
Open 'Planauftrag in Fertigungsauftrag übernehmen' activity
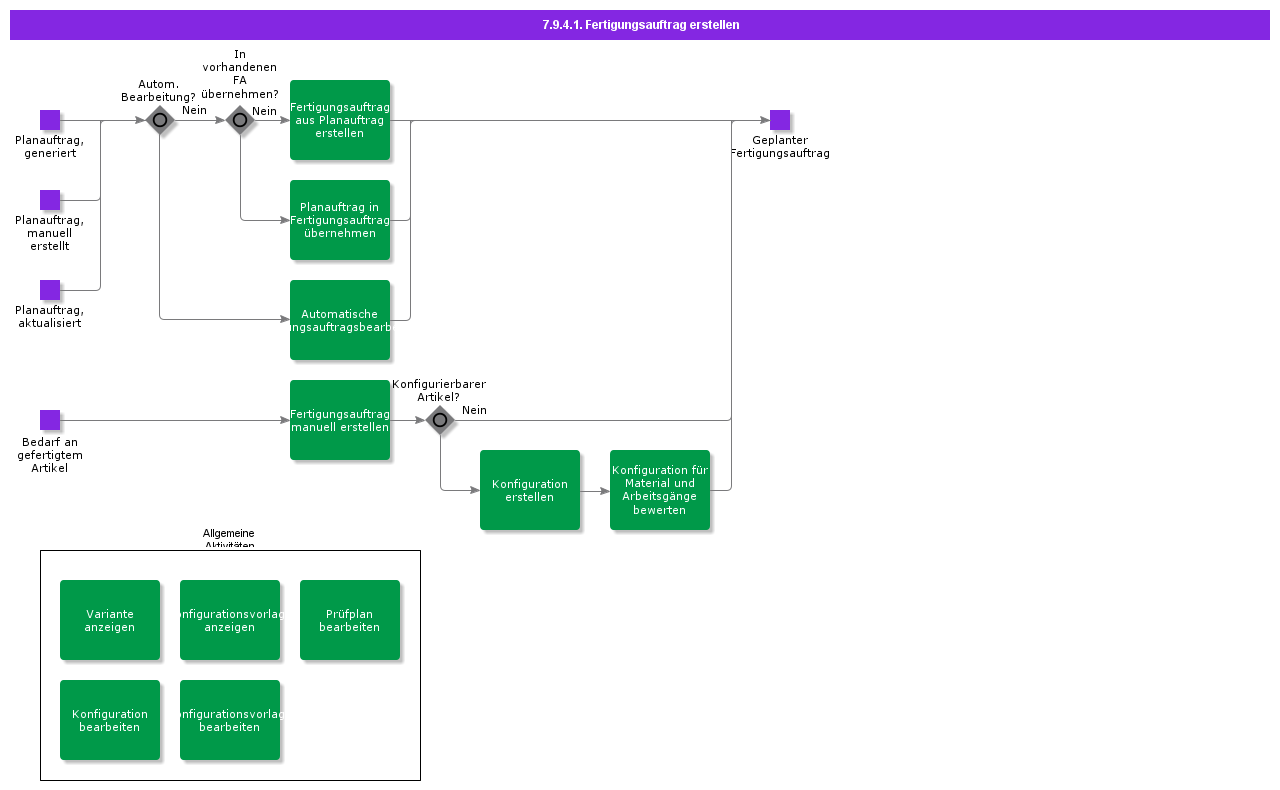click(340, 220)
